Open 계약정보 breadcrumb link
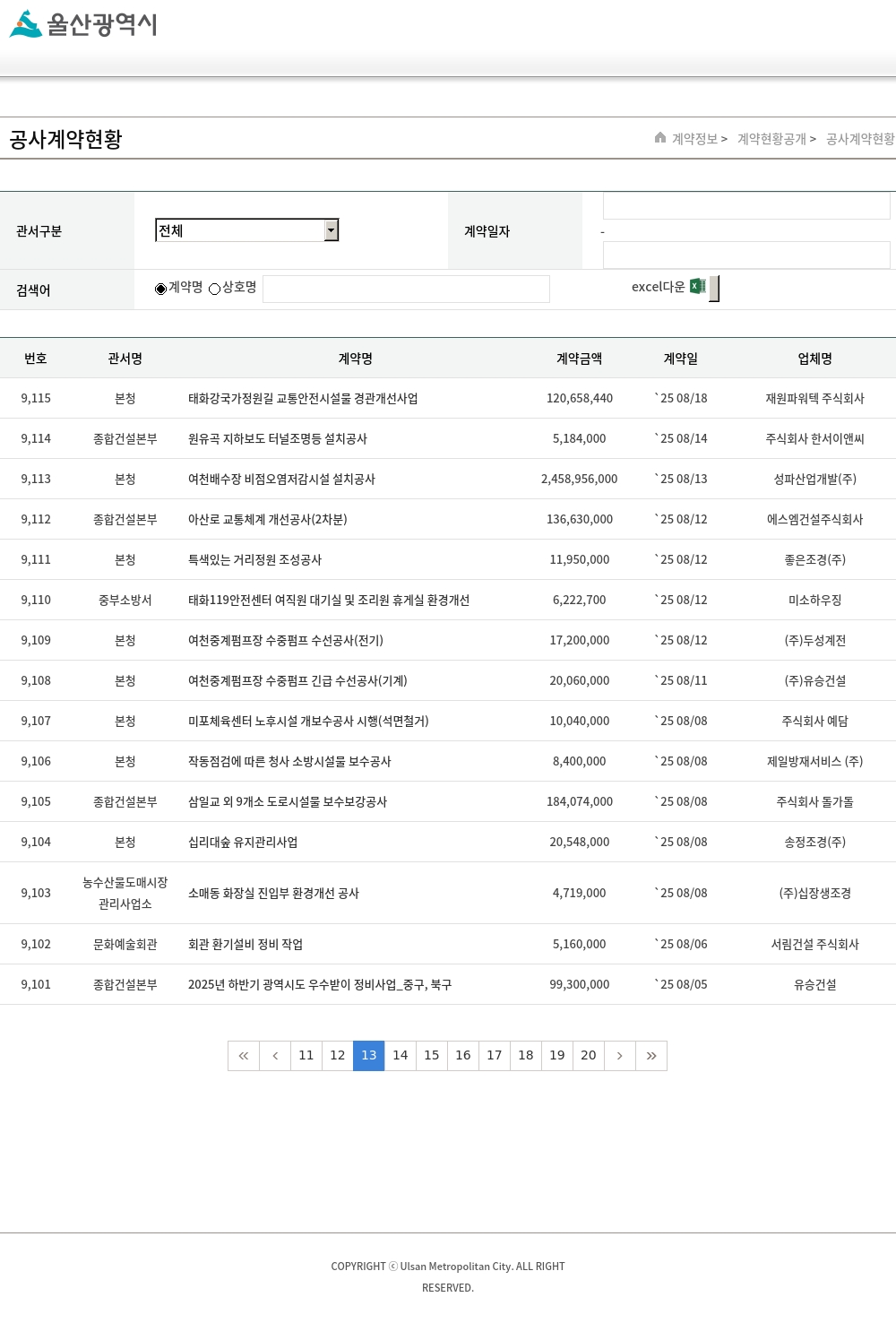Screen dimensions: 896x1323 coord(694,139)
